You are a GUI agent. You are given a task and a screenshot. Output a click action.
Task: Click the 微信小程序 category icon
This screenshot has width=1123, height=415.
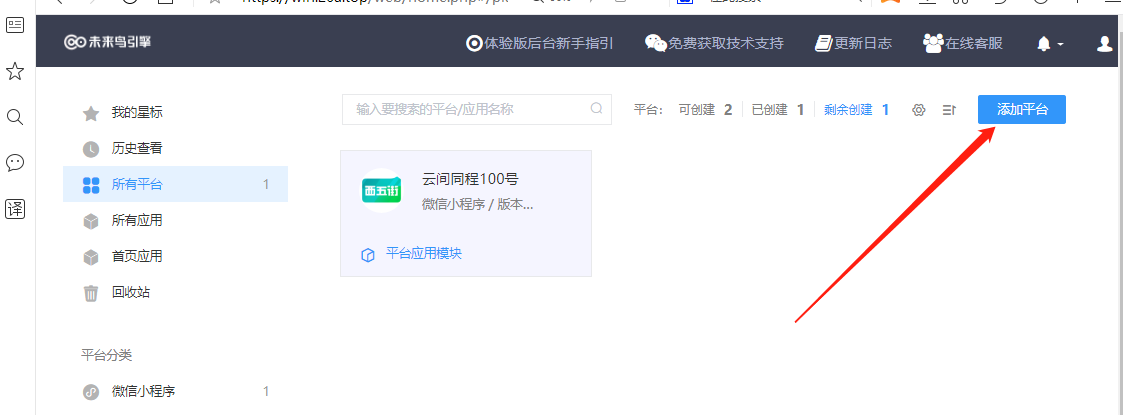point(91,392)
